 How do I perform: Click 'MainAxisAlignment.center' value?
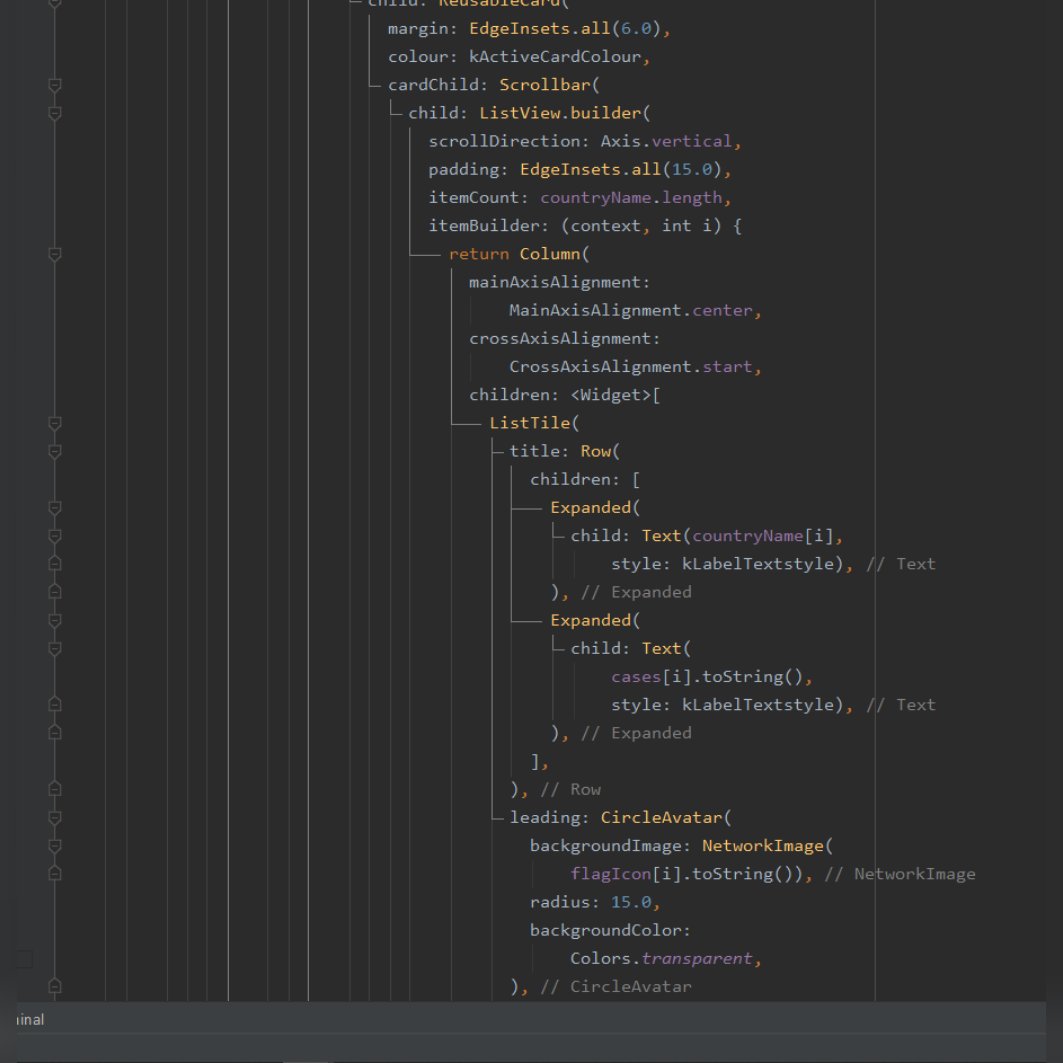[630, 310]
